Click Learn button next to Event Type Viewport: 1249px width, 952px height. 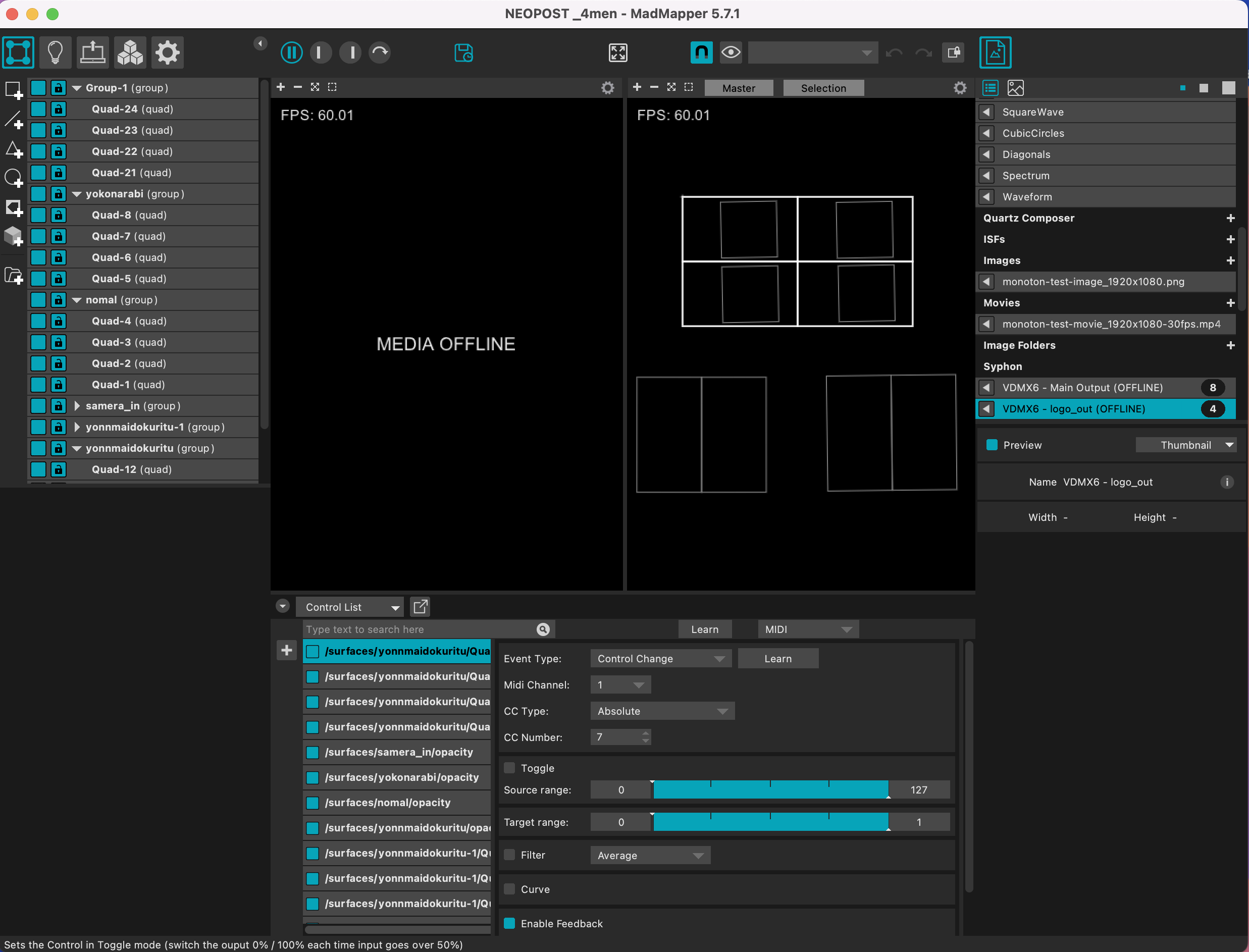point(777,658)
